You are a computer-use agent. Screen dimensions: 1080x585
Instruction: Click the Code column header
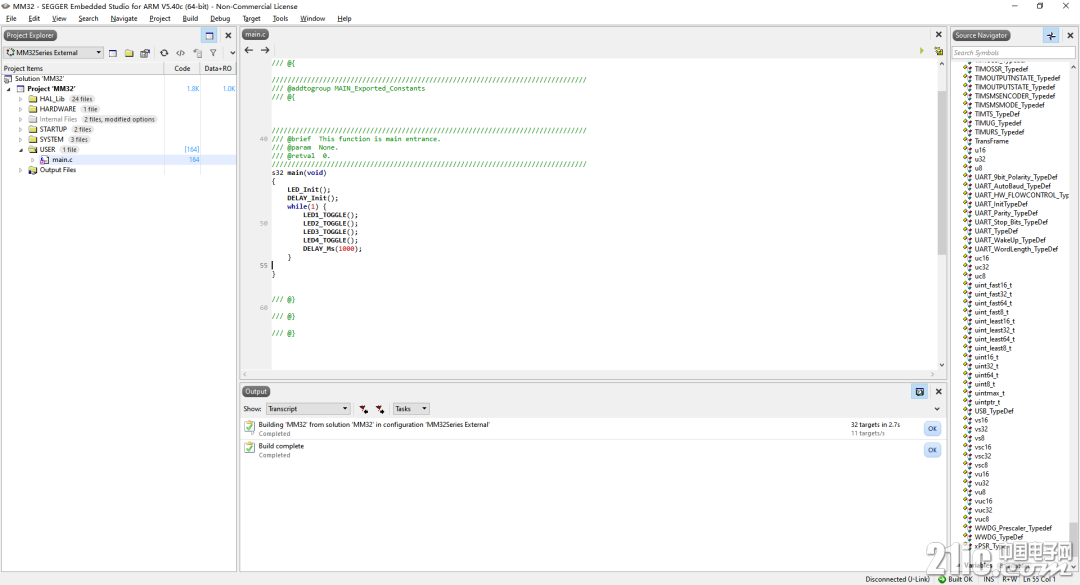(182, 68)
